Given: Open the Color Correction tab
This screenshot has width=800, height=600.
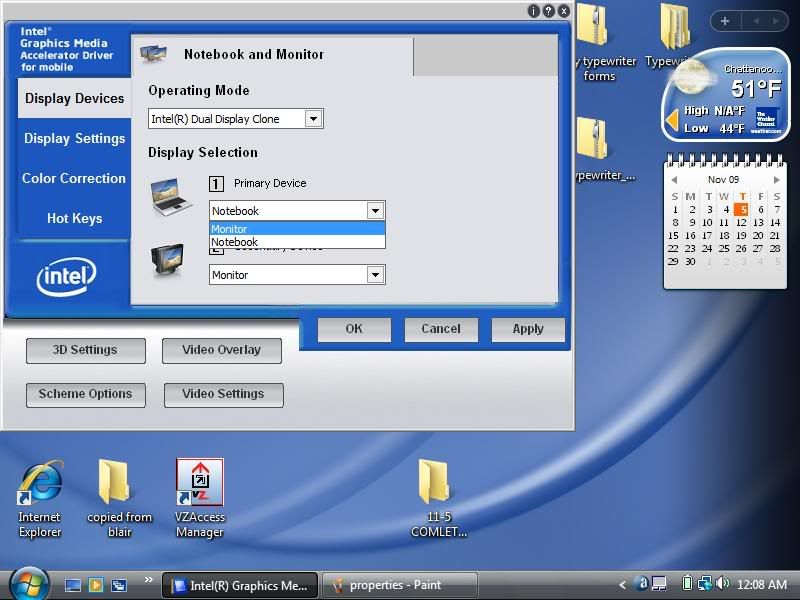Looking at the screenshot, I should (x=74, y=178).
